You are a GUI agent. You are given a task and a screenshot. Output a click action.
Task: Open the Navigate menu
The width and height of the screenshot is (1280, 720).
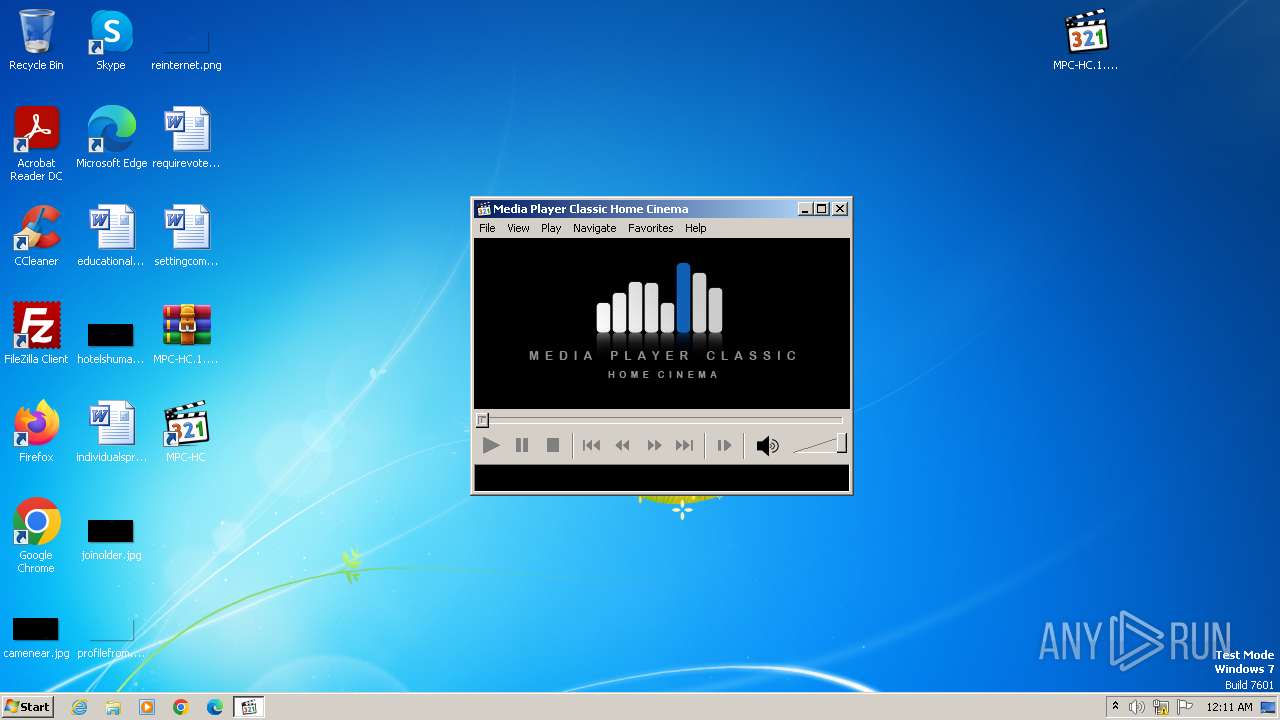pos(594,228)
